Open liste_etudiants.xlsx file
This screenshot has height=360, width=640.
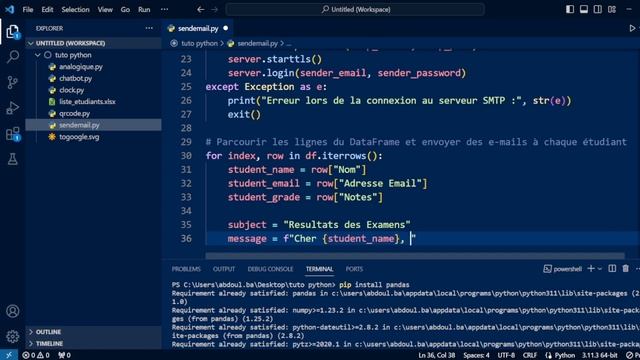pos(93,102)
